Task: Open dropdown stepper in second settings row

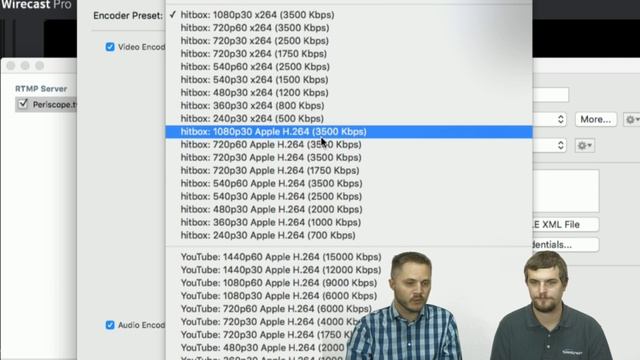Action: [x=560, y=145]
